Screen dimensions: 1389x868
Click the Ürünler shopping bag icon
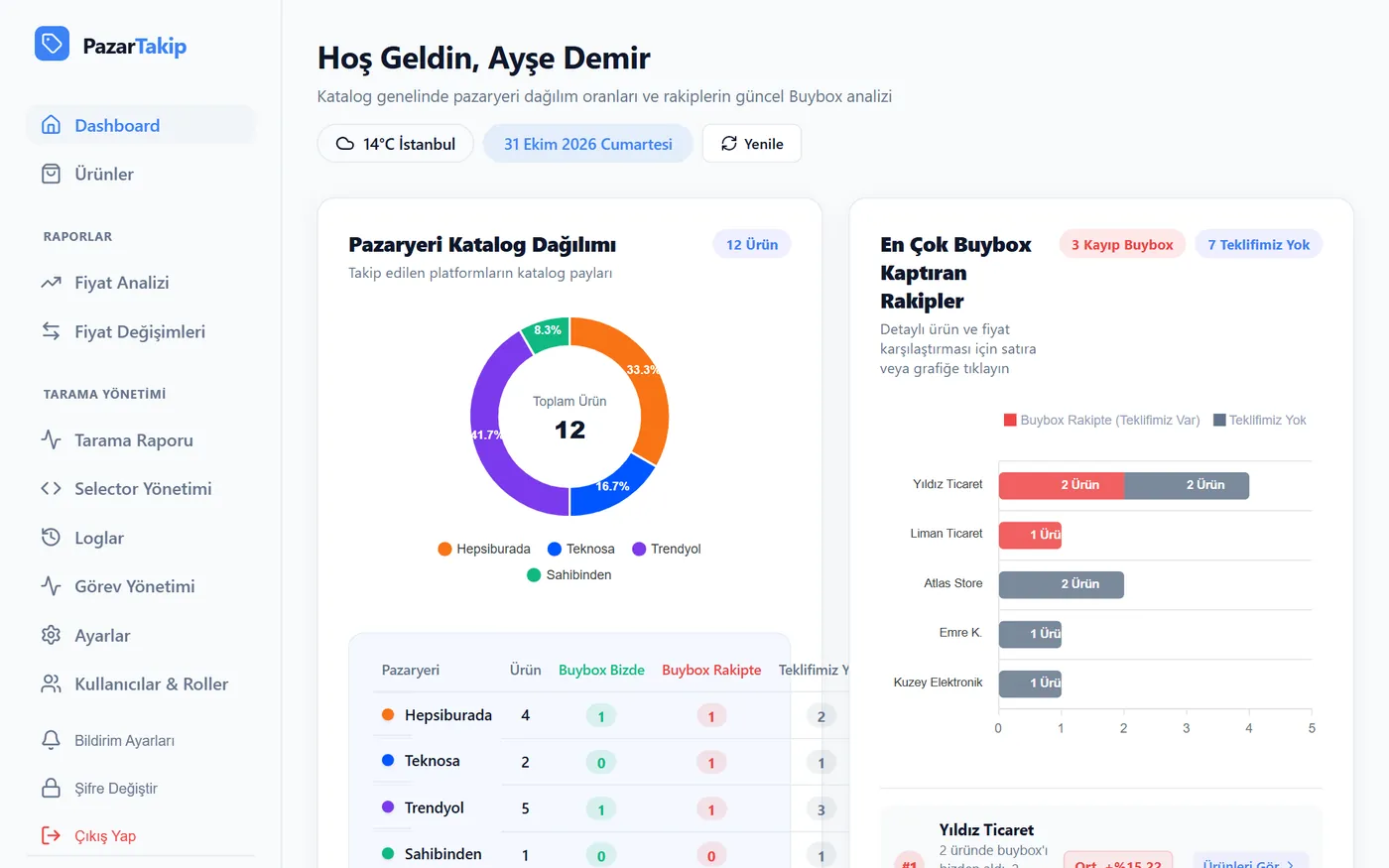pos(51,174)
